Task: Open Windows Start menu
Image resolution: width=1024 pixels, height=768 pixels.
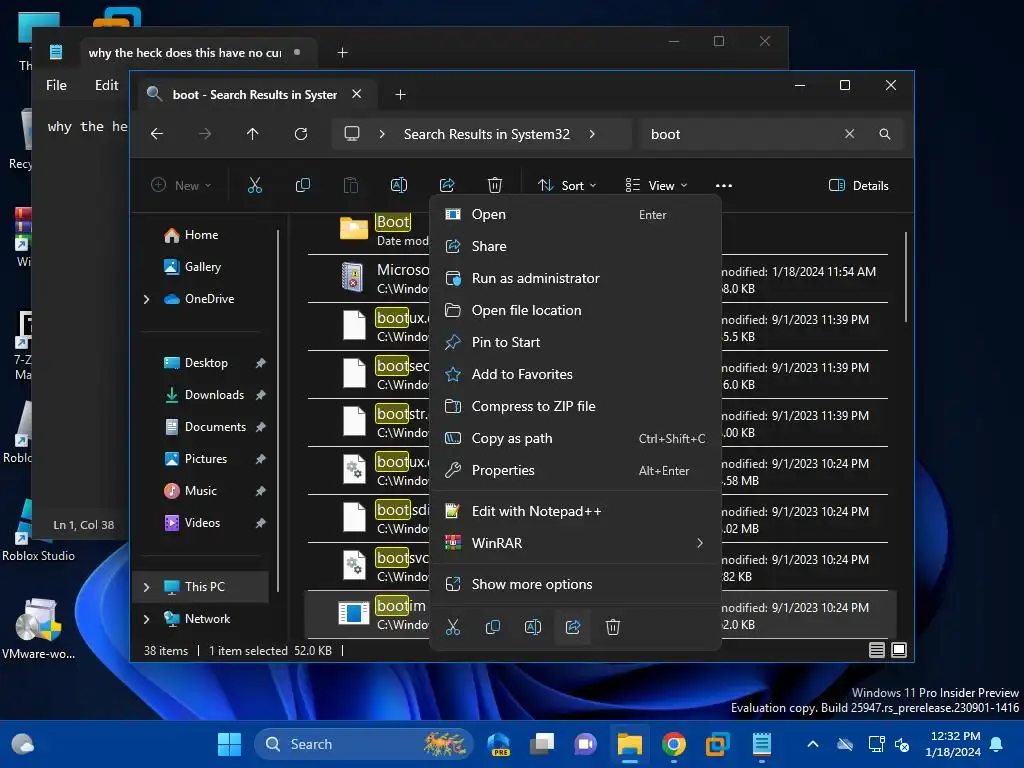Action: pyautogui.click(x=229, y=744)
